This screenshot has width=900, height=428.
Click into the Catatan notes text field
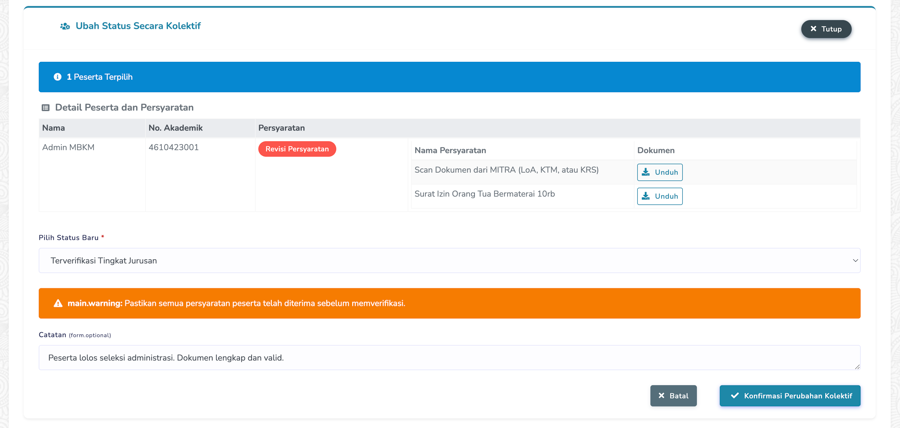(x=448, y=358)
